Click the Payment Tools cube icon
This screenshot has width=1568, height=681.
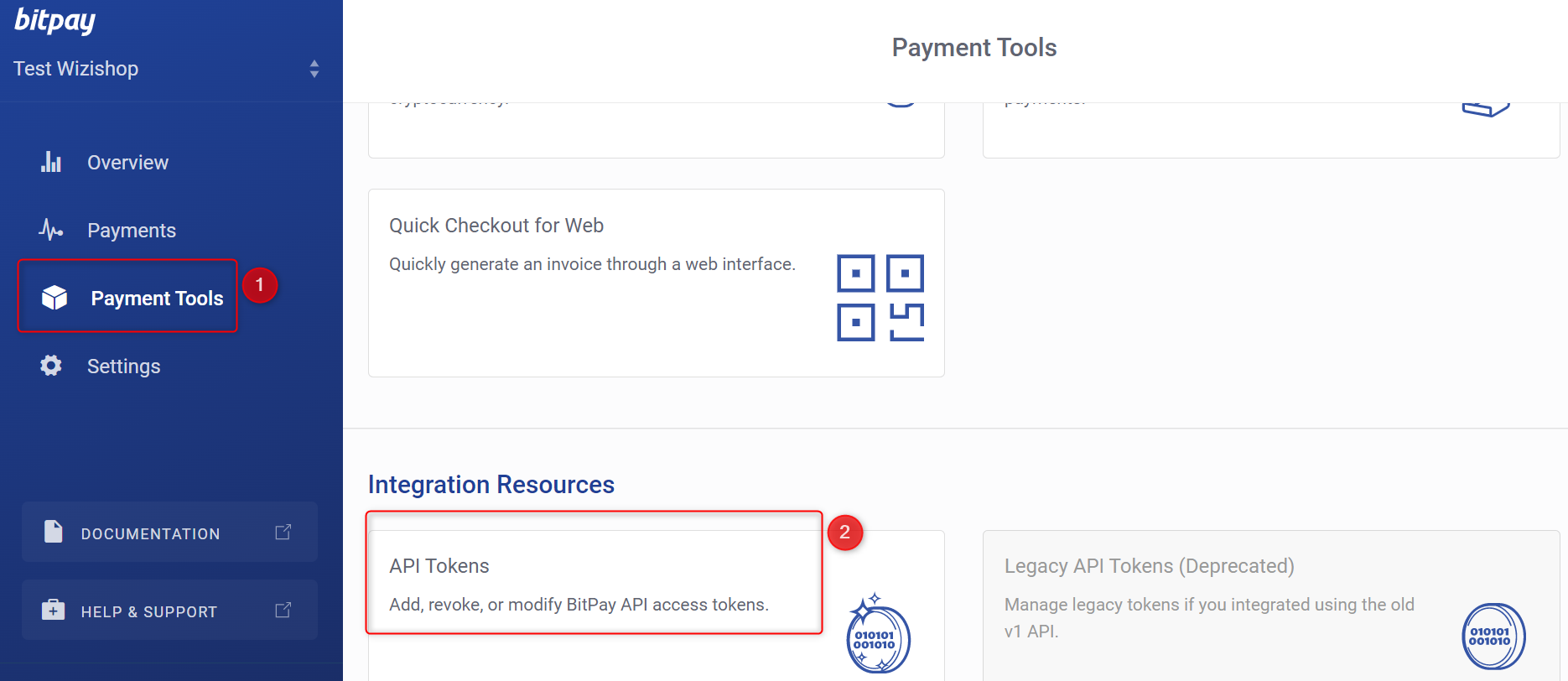(55, 298)
